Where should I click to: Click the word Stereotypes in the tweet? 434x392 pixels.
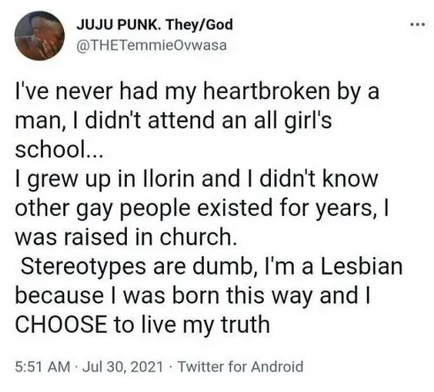[84, 268]
